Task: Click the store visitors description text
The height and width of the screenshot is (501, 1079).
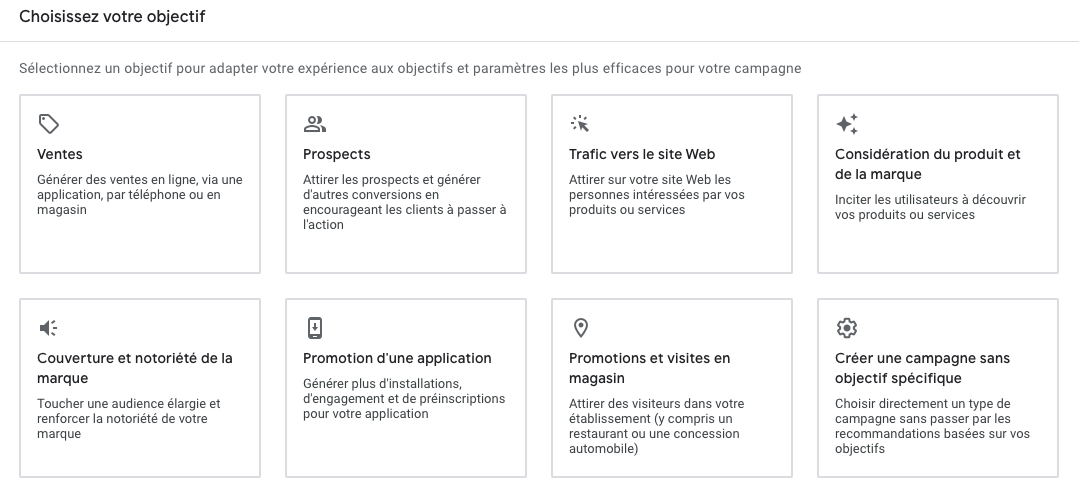Action: pyautogui.click(x=655, y=426)
